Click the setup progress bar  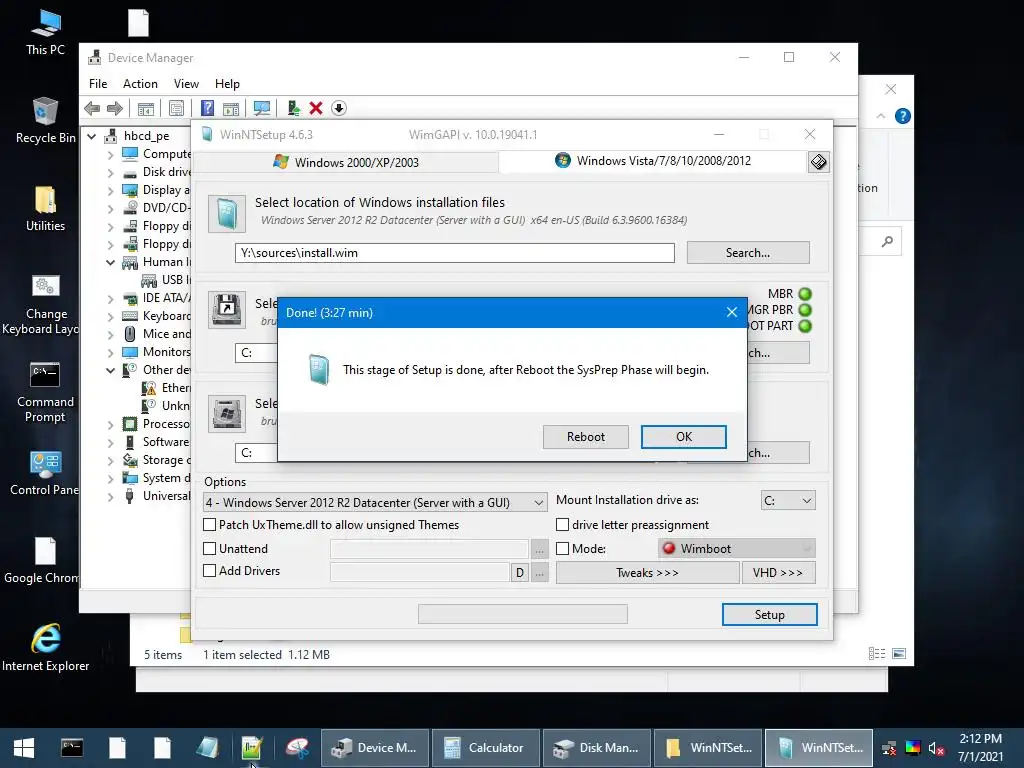pos(522,614)
